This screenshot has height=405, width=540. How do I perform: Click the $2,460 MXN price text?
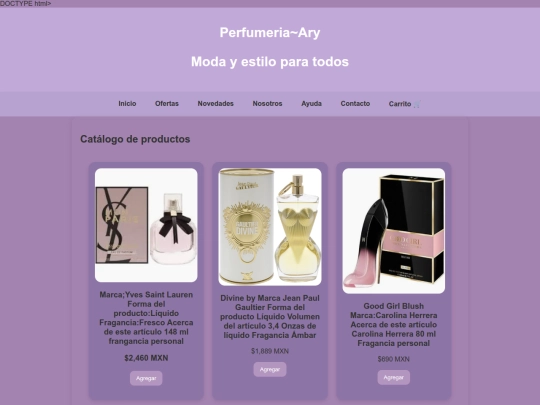click(x=146, y=358)
